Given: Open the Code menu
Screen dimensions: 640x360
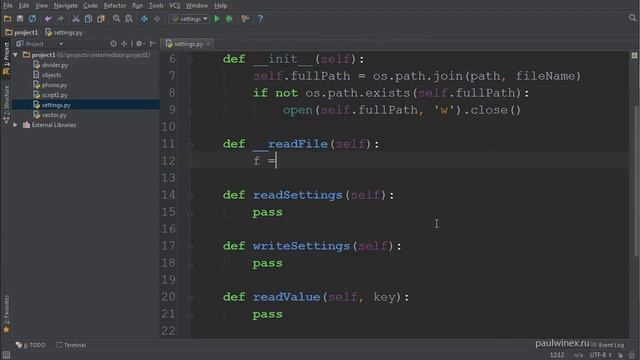Looking at the screenshot, I should (x=91, y=6).
